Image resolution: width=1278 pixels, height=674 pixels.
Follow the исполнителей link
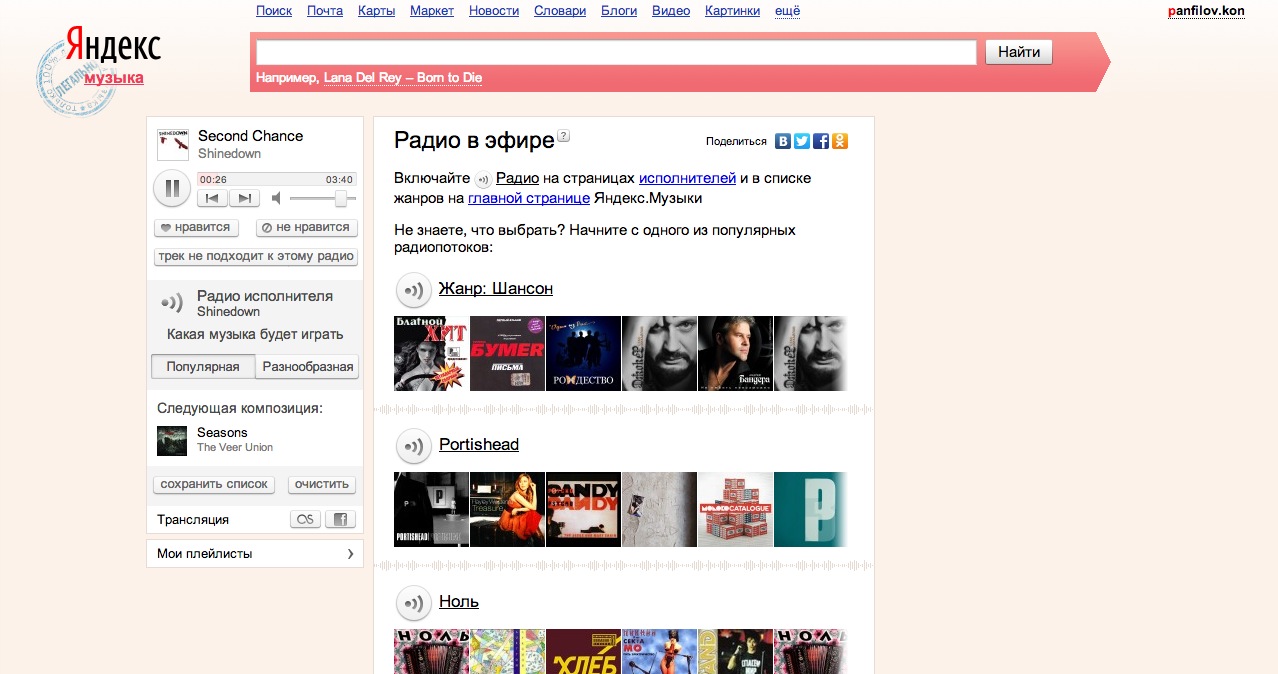pyautogui.click(x=687, y=178)
